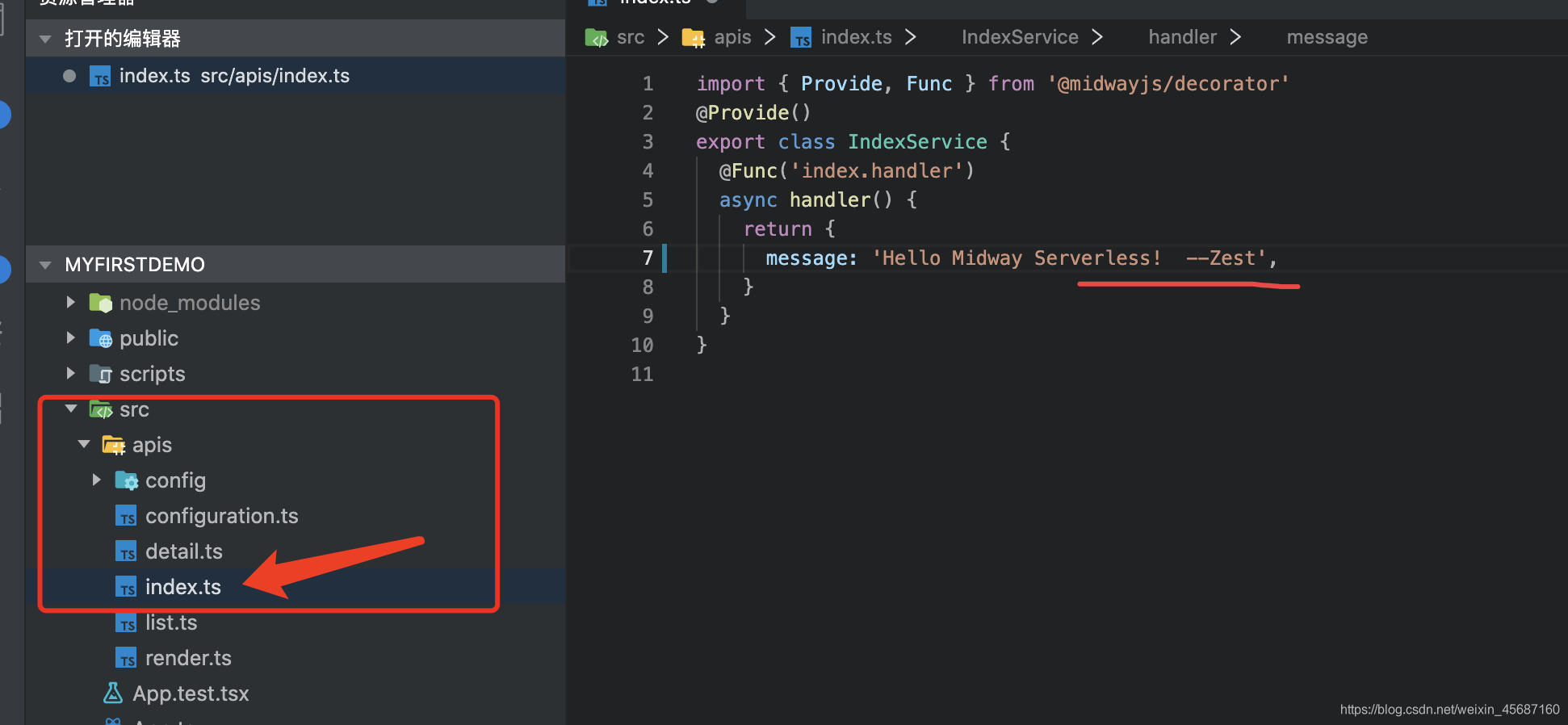Open detail.ts in the file tree

coord(184,551)
